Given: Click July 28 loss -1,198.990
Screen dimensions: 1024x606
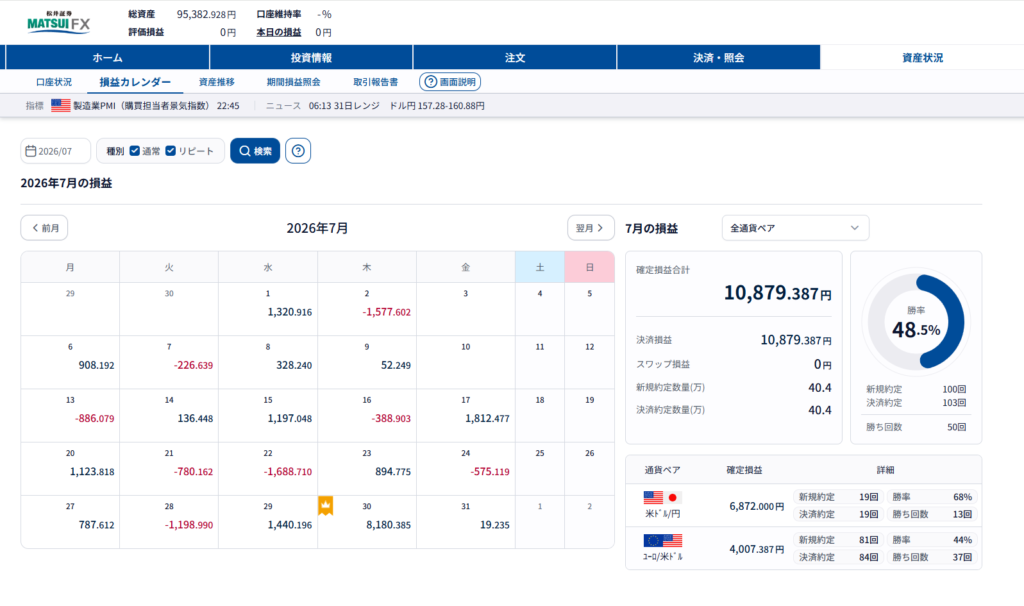Looking at the screenshot, I should pos(189,525).
